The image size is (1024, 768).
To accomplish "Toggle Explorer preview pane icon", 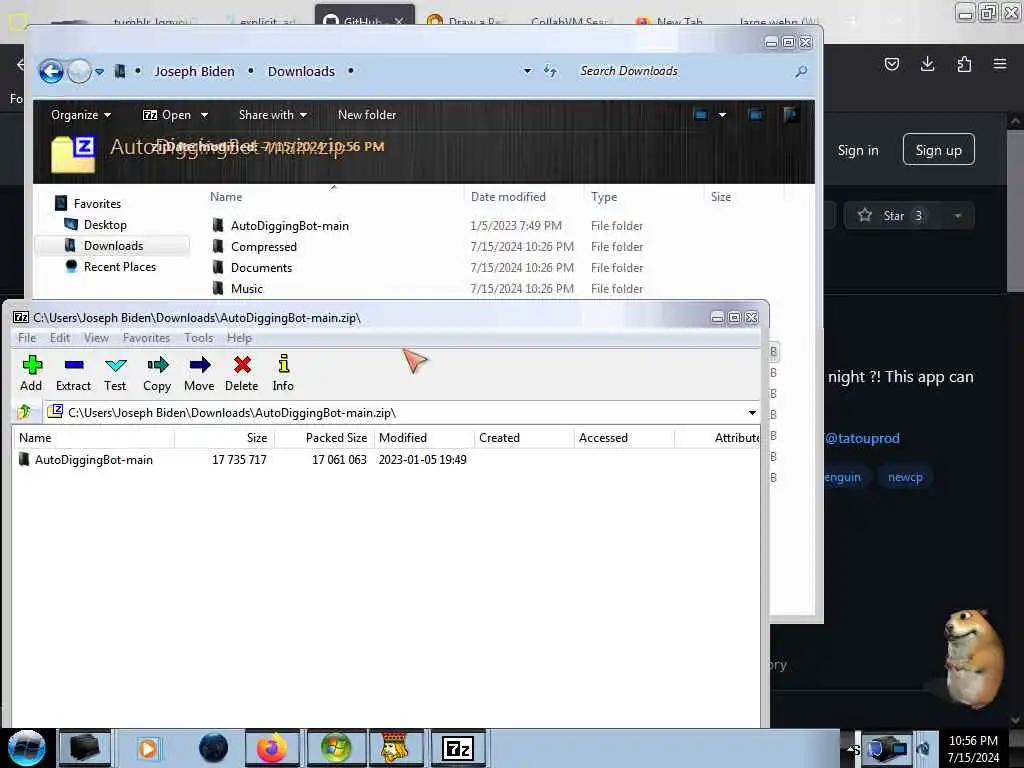I will pyautogui.click(x=756, y=115).
